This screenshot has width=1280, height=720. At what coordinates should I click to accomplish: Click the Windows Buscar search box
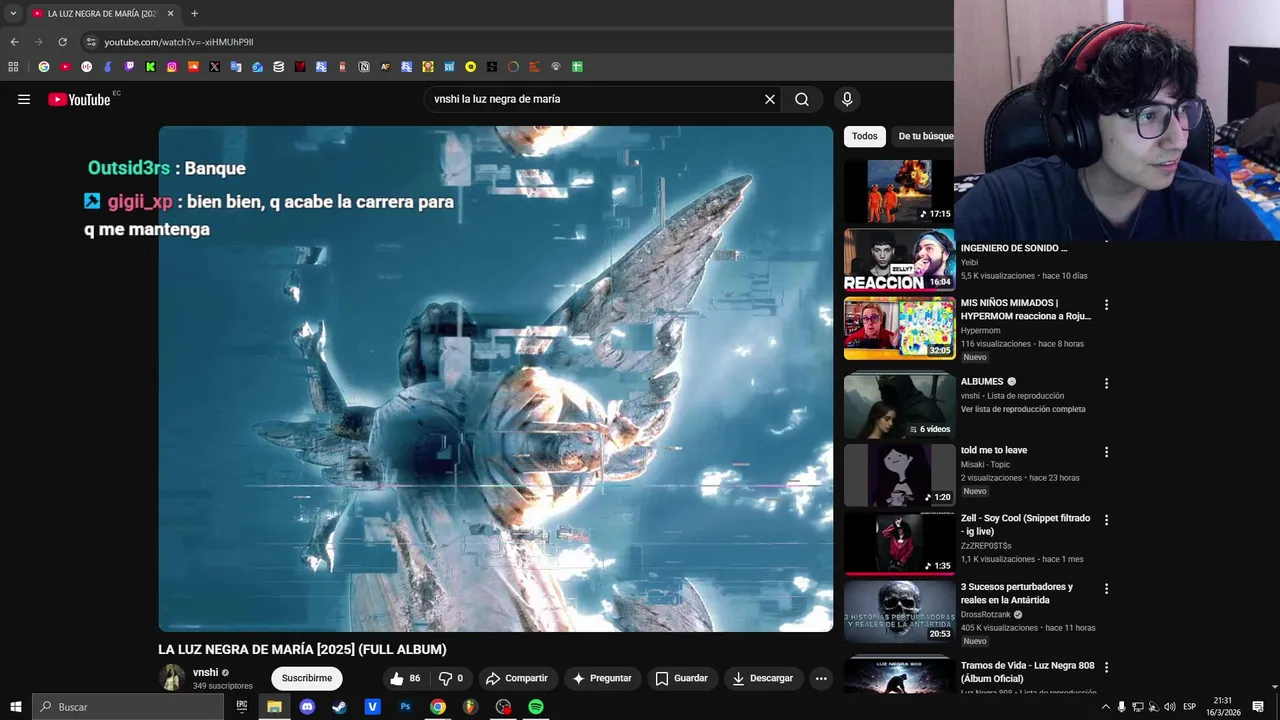tap(128, 707)
